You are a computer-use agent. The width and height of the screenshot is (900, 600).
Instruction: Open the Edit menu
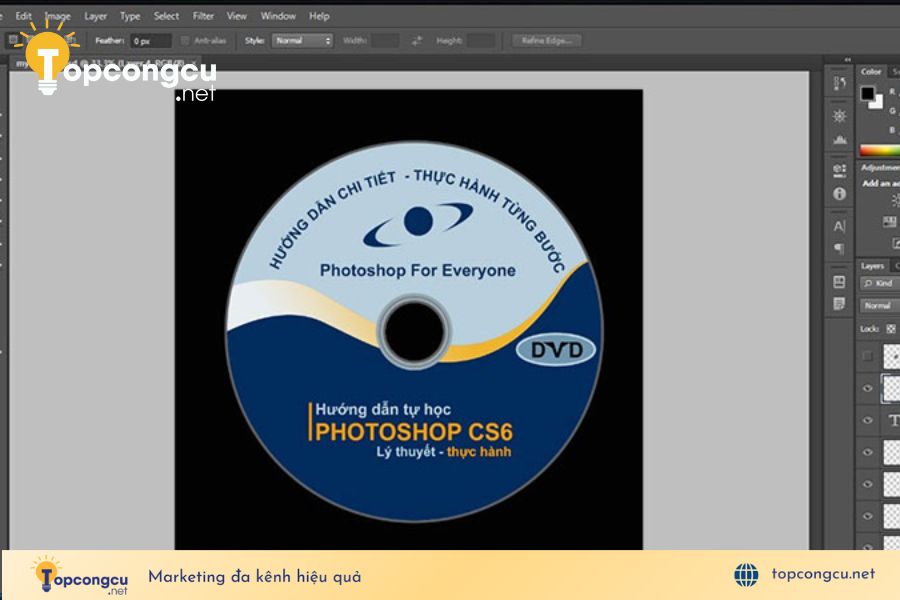24,16
